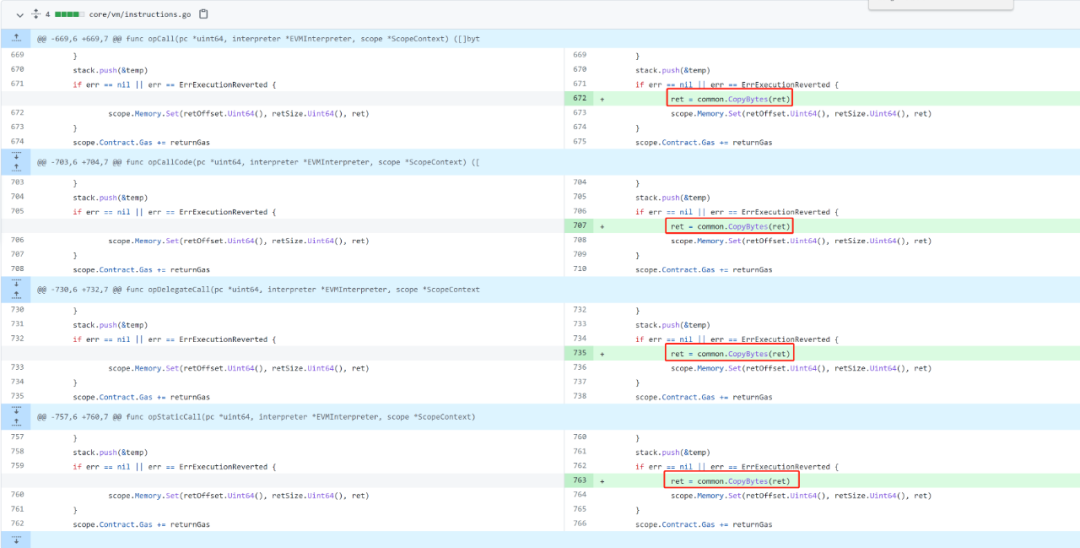
Task: Expand up arrow beside the opCallCode hunk header
Action: tap(17, 167)
